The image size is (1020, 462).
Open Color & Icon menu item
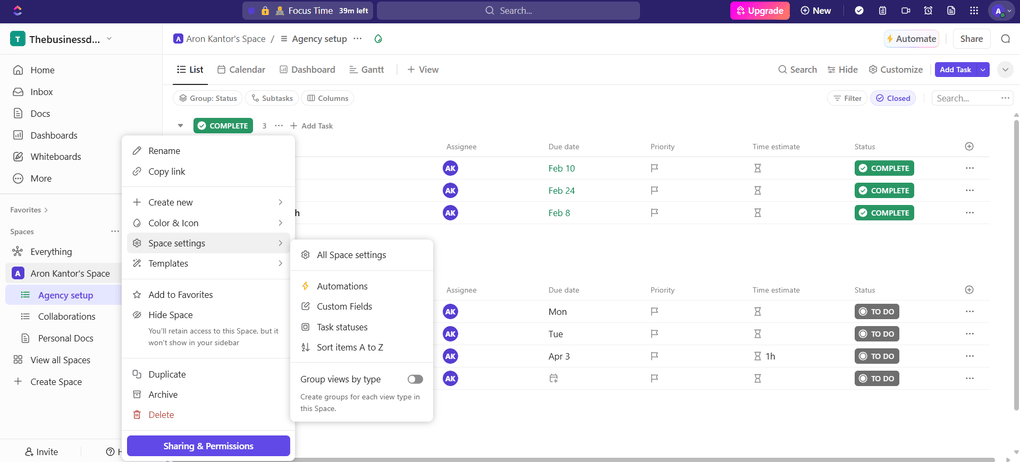208,223
